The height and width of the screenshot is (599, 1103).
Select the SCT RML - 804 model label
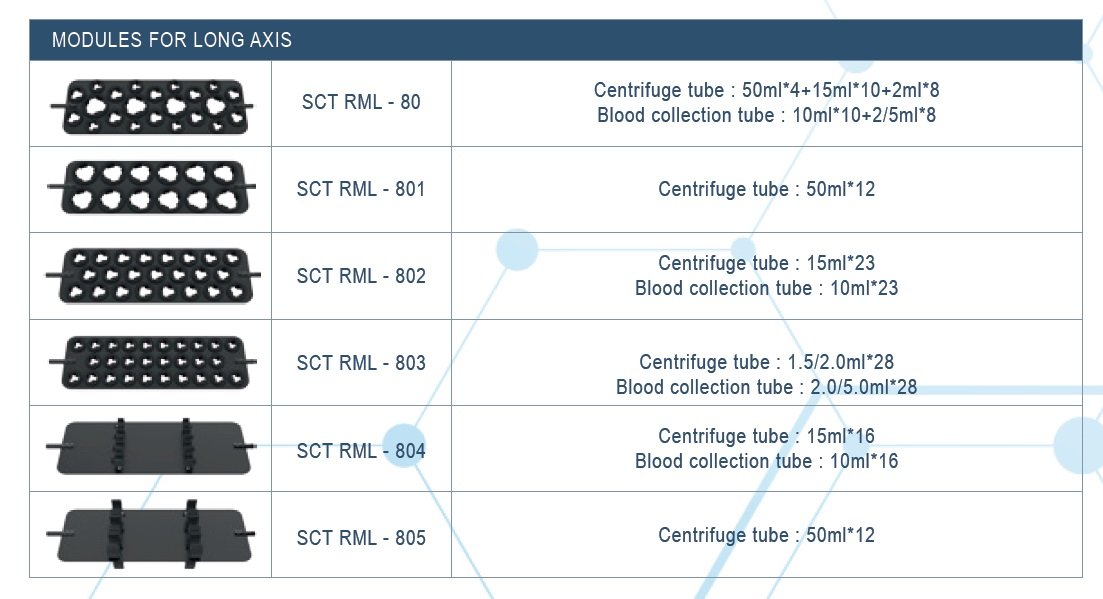coord(361,451)
